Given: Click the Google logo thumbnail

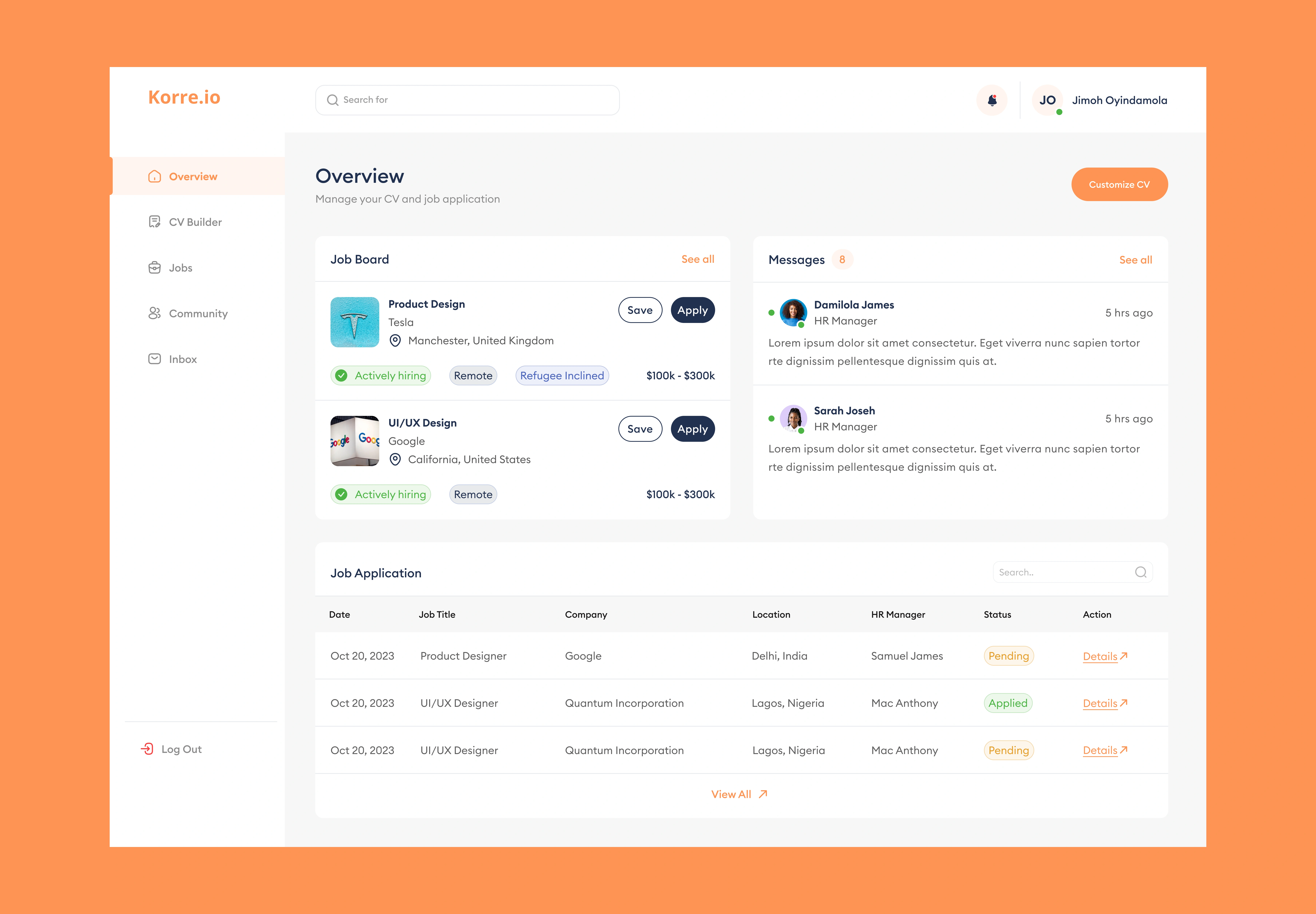Looking at the screenshot, I should tap(355, 441).
